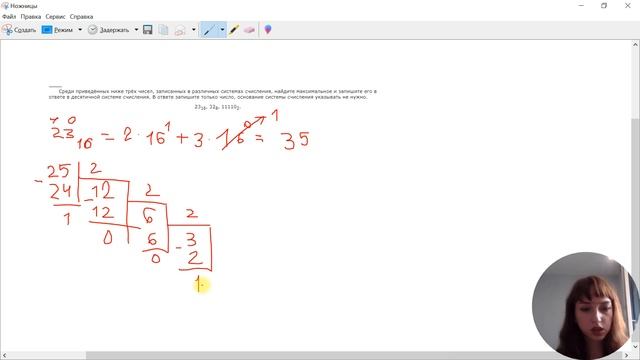Expand the send snip dropdown arrow
The image size is (640, 360).
[193, 30]
